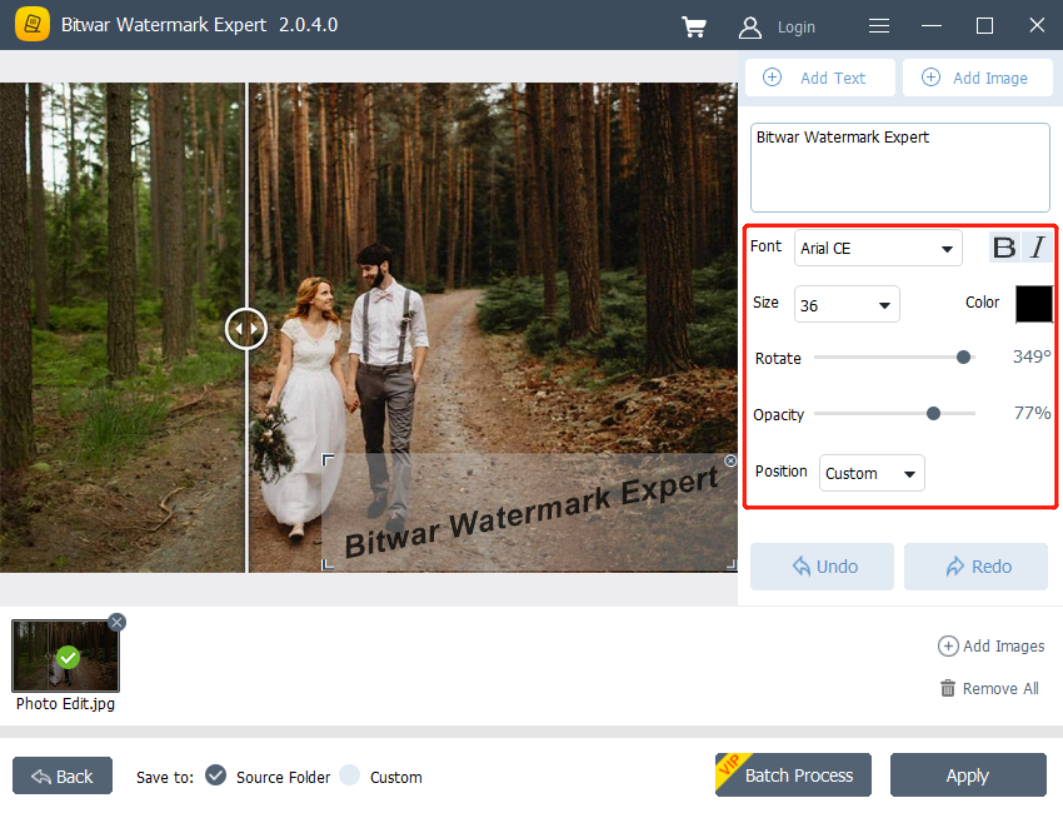Click the Undo button
This screenshot has height=813, width=1063.
(x=822, y=566)
